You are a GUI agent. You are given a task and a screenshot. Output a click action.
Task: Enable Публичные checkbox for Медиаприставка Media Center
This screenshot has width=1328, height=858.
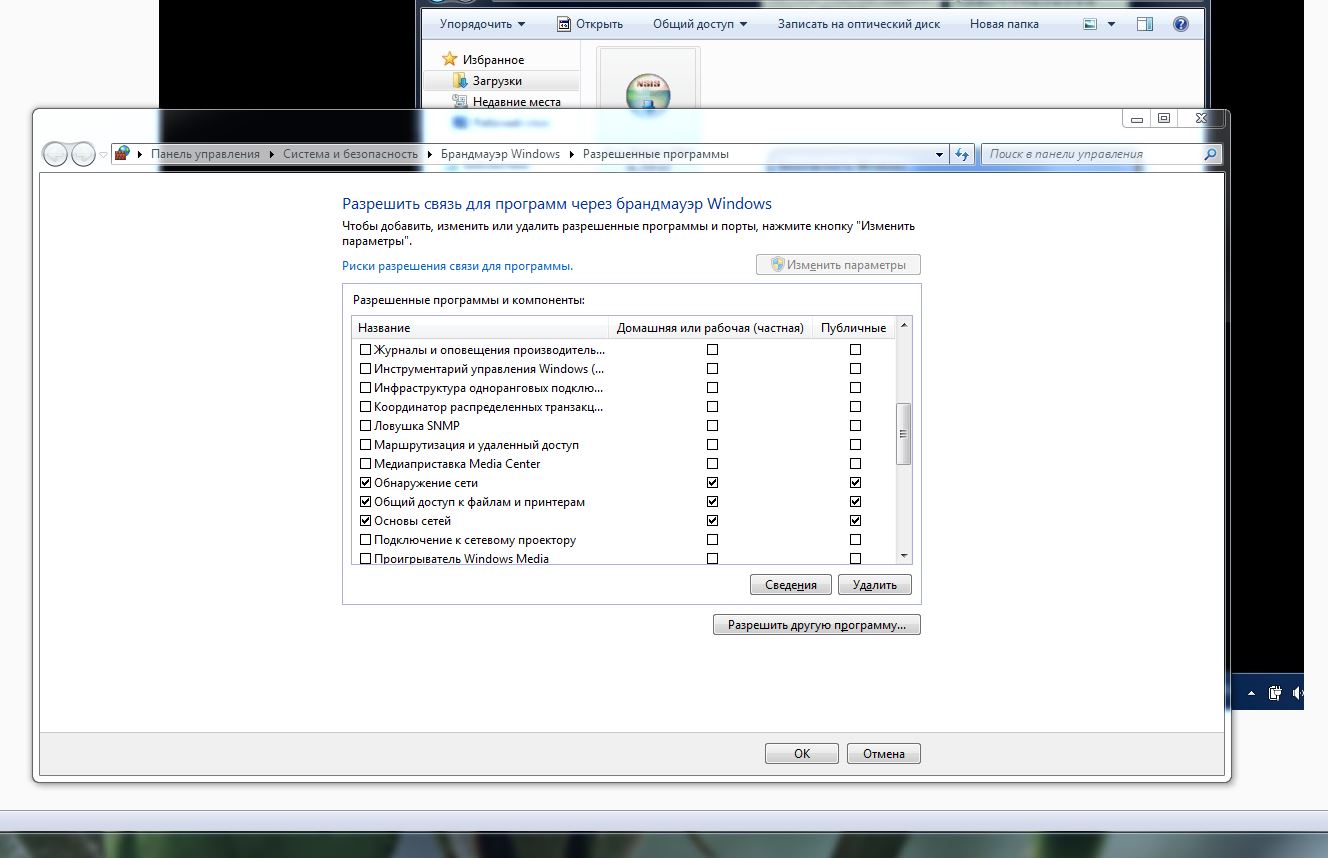855,464
